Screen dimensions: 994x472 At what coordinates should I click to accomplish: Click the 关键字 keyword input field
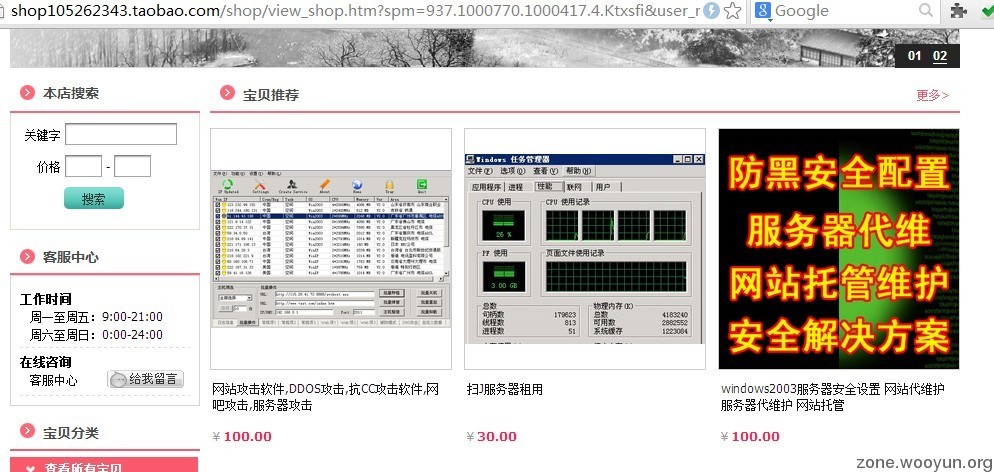pos(120,134)
